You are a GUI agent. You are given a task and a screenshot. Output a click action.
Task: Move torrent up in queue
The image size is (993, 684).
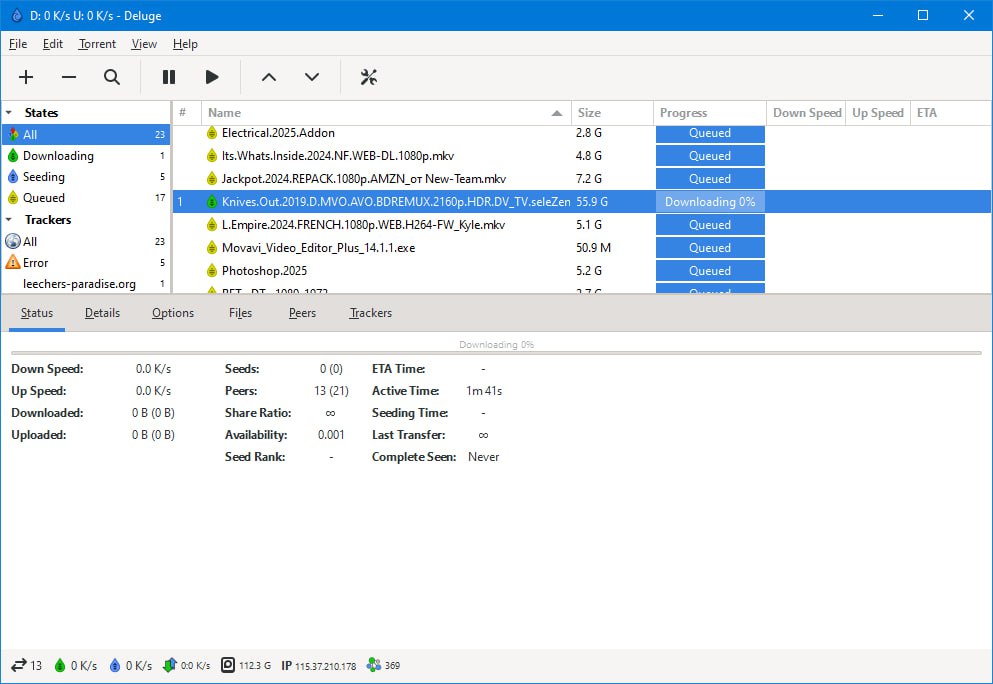pyautogui.click(x=268, y=77)
